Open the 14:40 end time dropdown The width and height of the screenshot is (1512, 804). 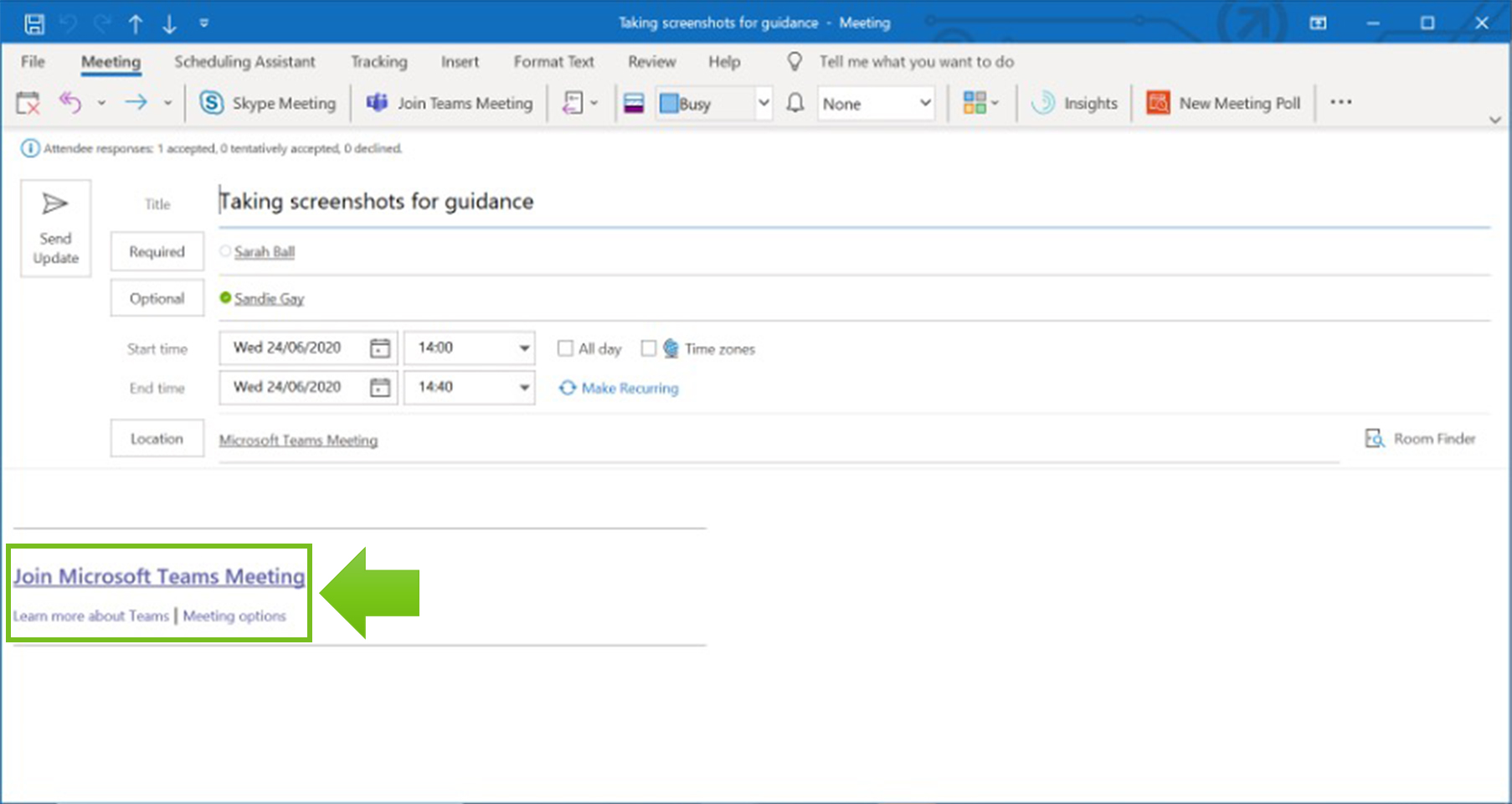click(525, 387)
